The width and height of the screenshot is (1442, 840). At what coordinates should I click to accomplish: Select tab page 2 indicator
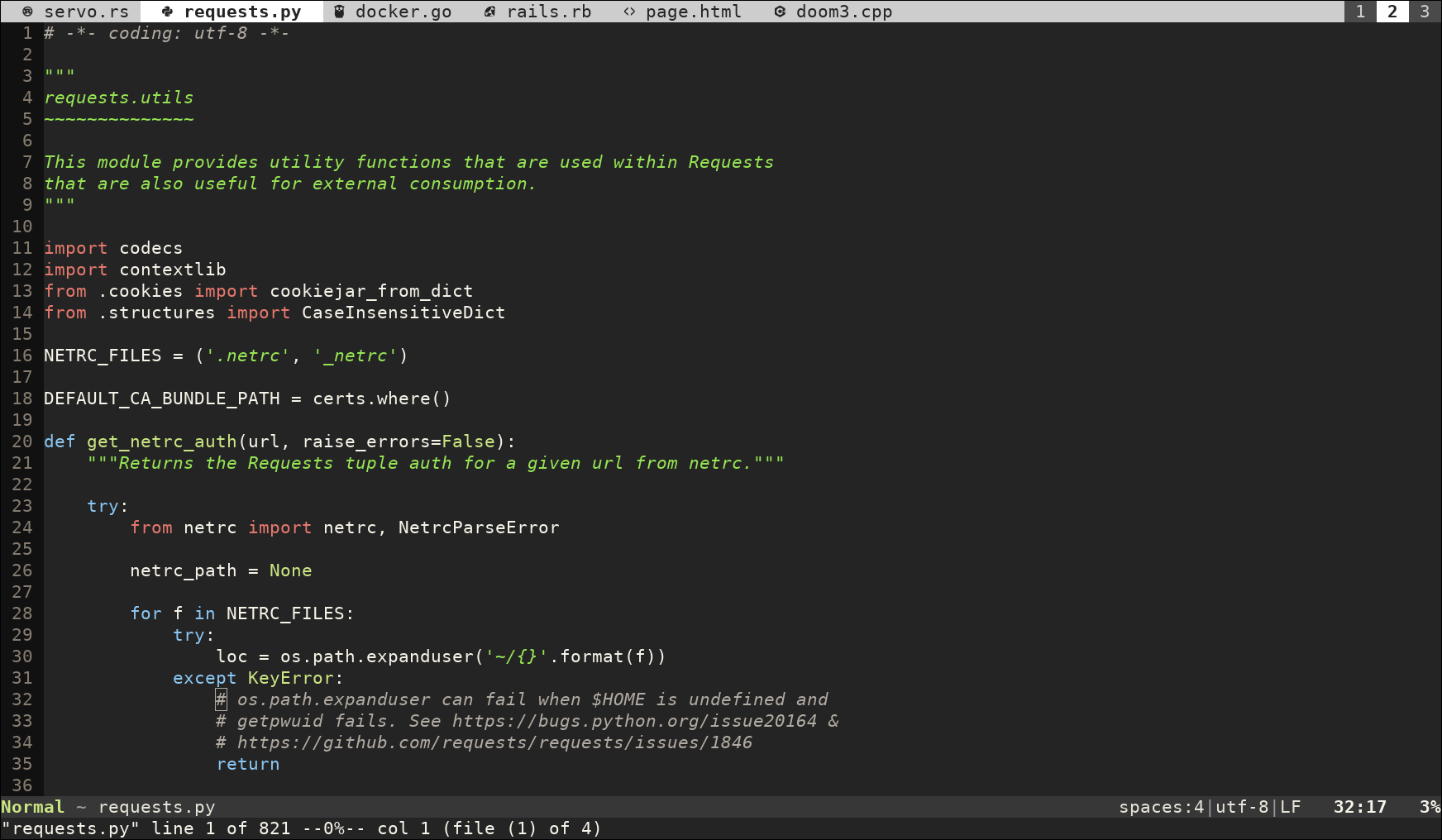(1392, 12)
